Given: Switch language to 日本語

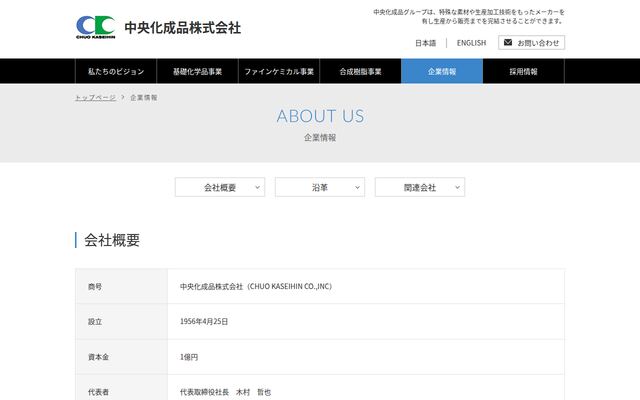Looking at the screenshot, I should pos(425,43).
